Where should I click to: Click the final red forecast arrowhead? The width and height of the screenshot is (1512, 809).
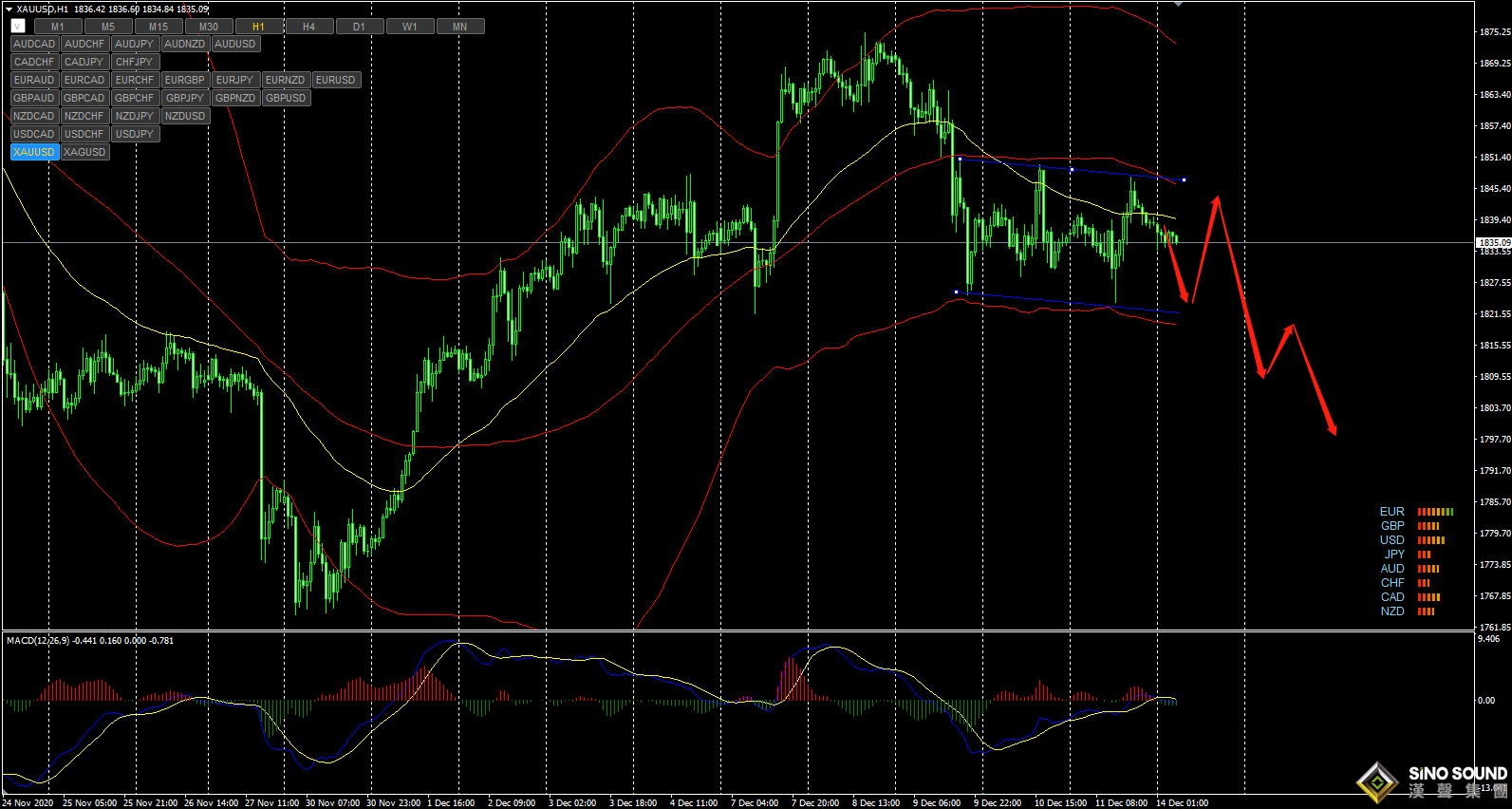tap(1333, 430)
